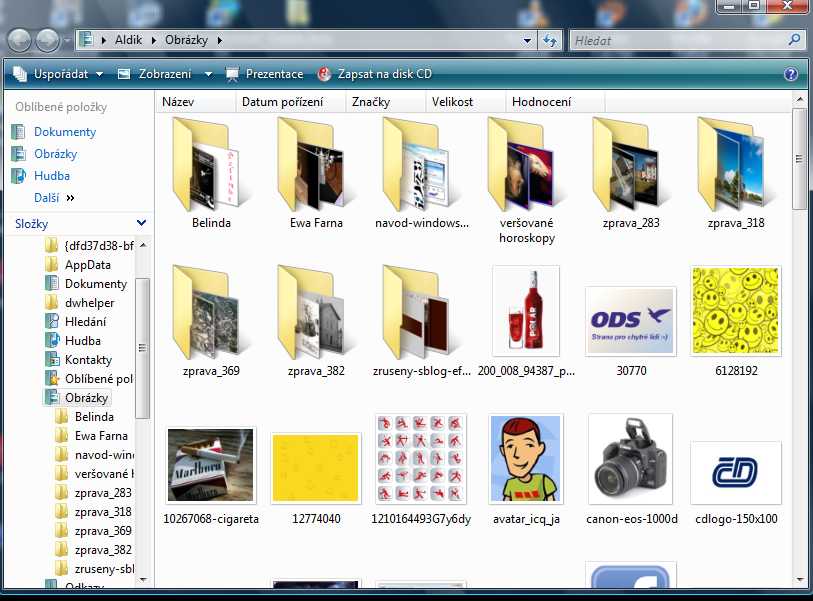This screenshot has width=813, height=601.
Task: Open the Zobrazení views dropdown arrow
Action: point(208,74)
